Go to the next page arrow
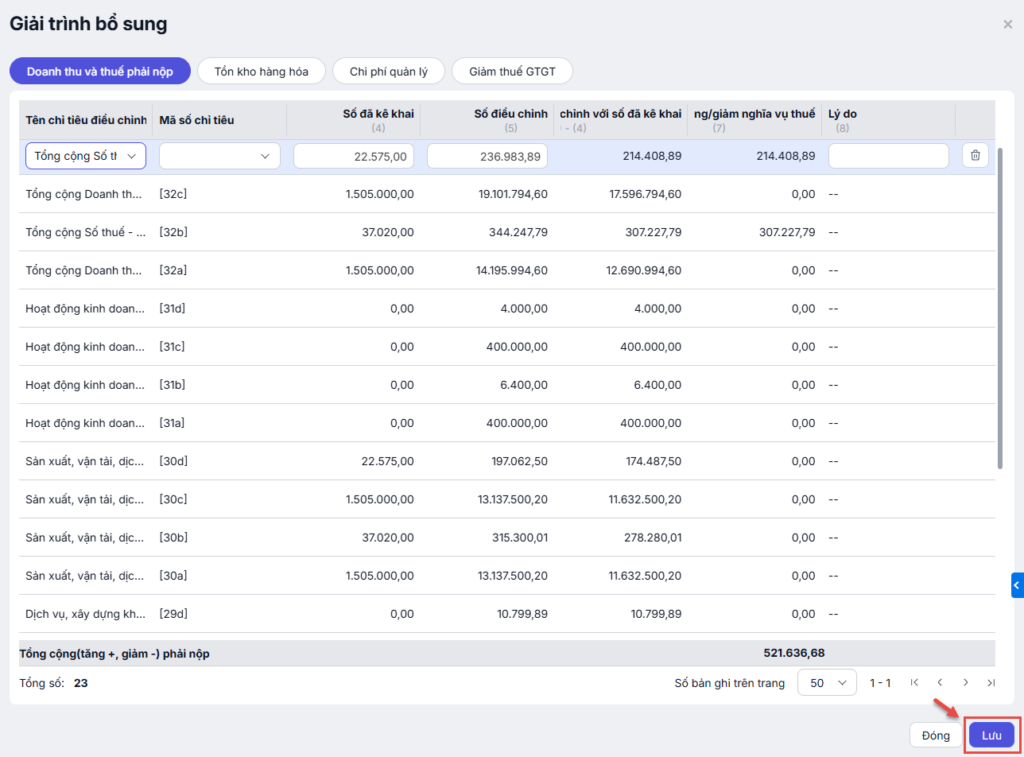 [x=966, y=683]
